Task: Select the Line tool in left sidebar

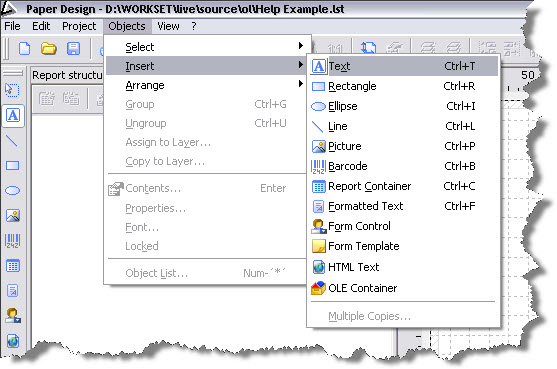Action: 12,141
